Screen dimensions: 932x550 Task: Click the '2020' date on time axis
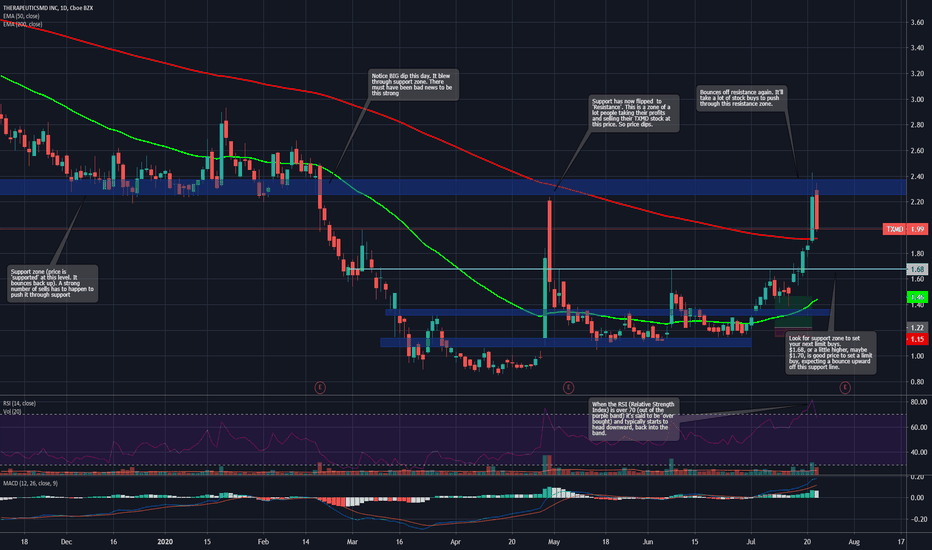(x=165, y=542)
